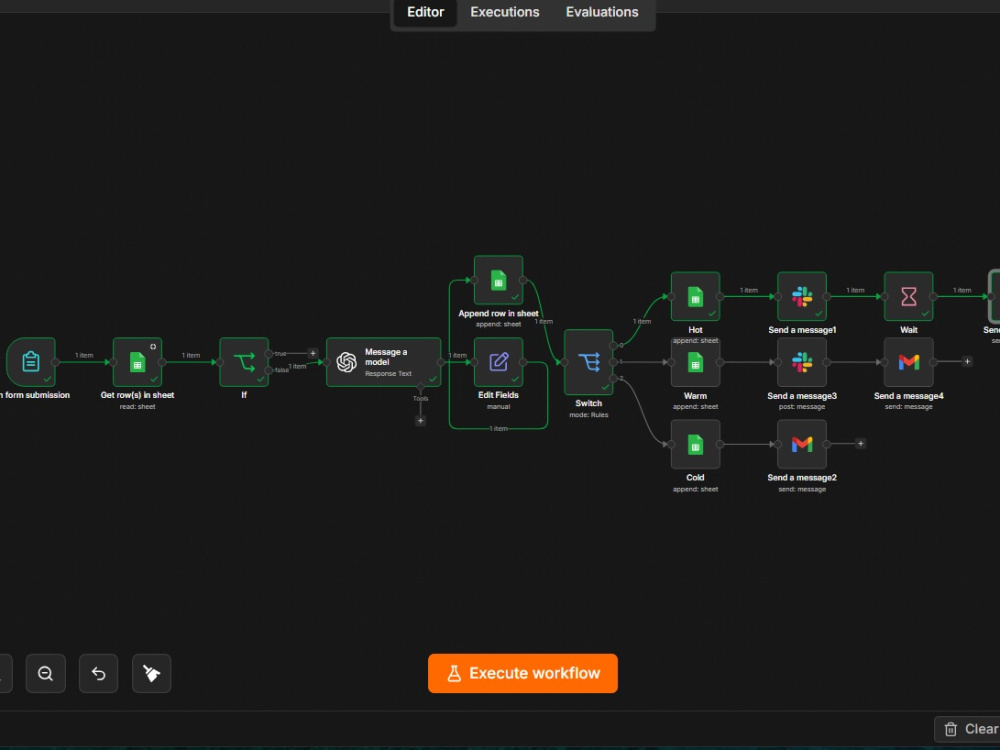The width and height of the screenshot is (1000, 750).
Task: Open the Send a message2 Gmail node
Action: (x=802, y=444)
